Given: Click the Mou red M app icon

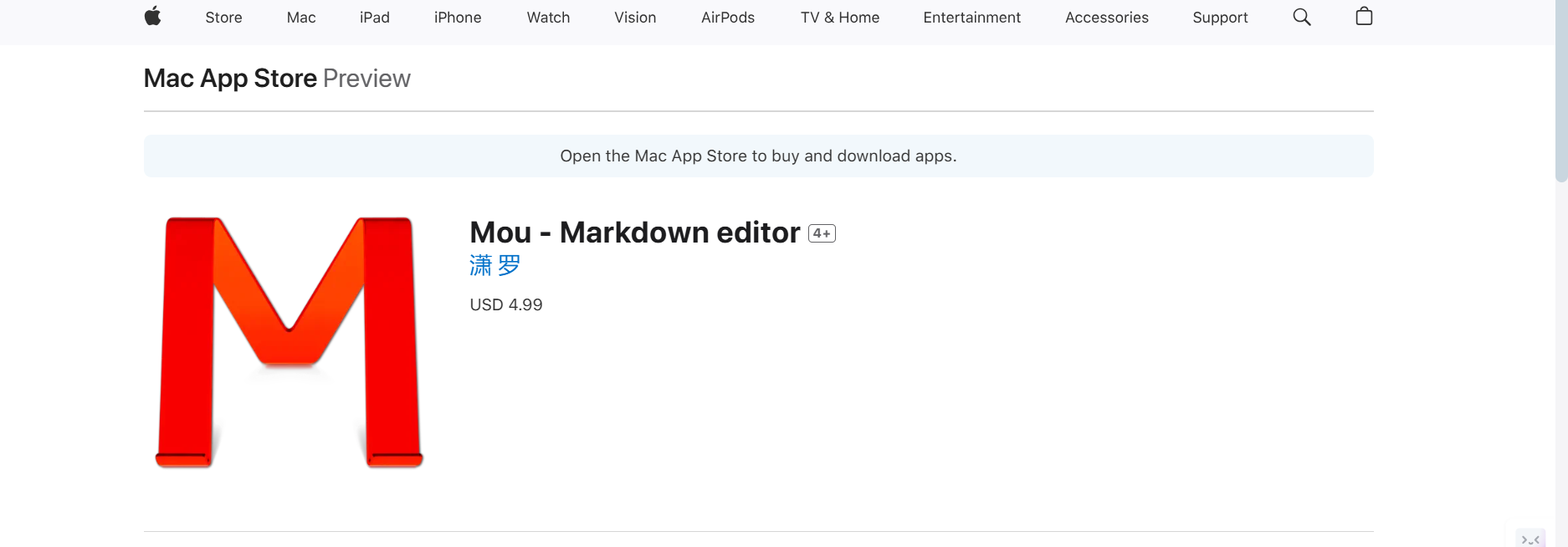Looking at the screenshot, I should pyautogui.click(x=290, y=342).
